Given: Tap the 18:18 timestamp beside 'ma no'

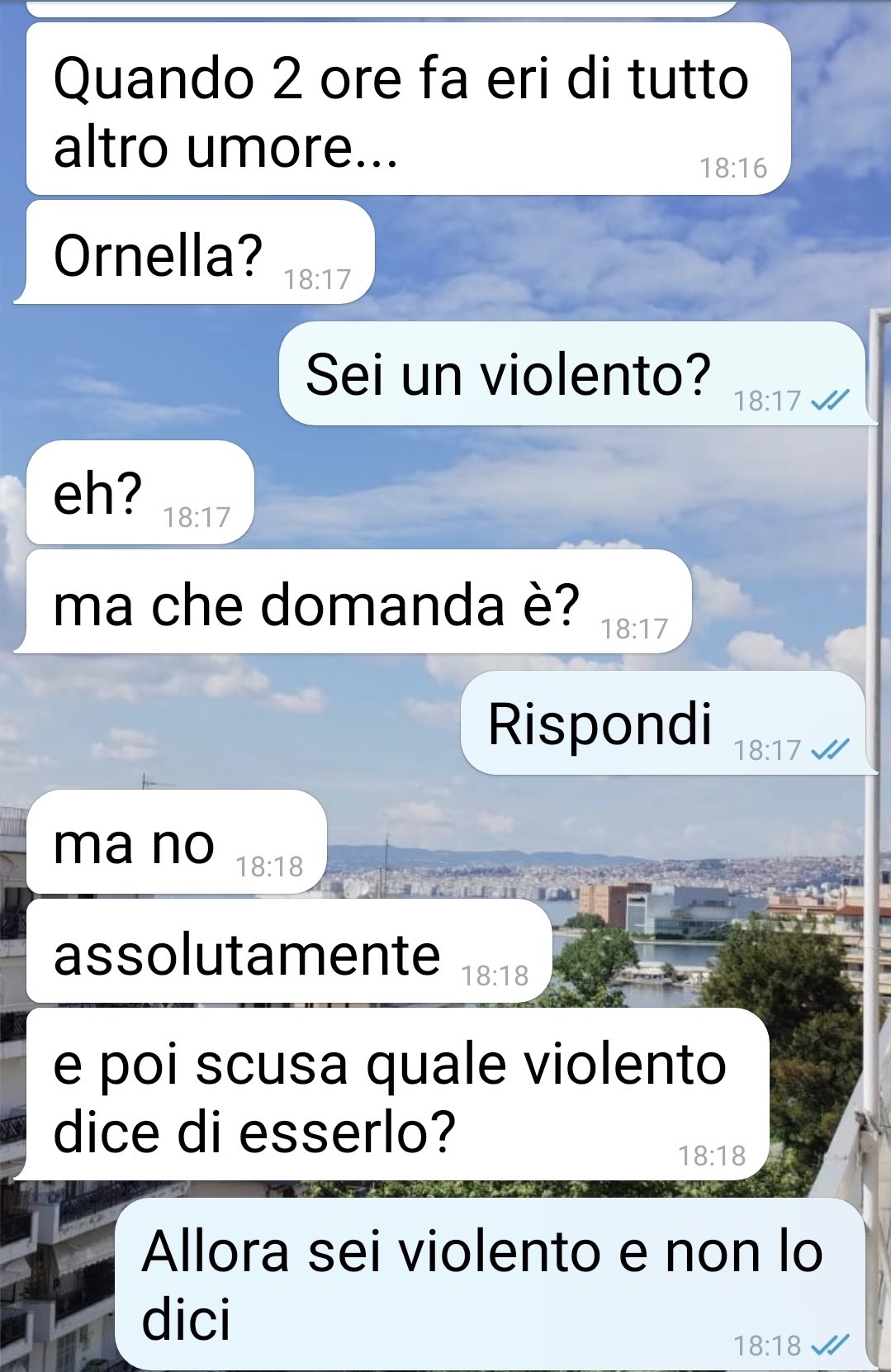Looking at the screenshot, I should point(269,866).
